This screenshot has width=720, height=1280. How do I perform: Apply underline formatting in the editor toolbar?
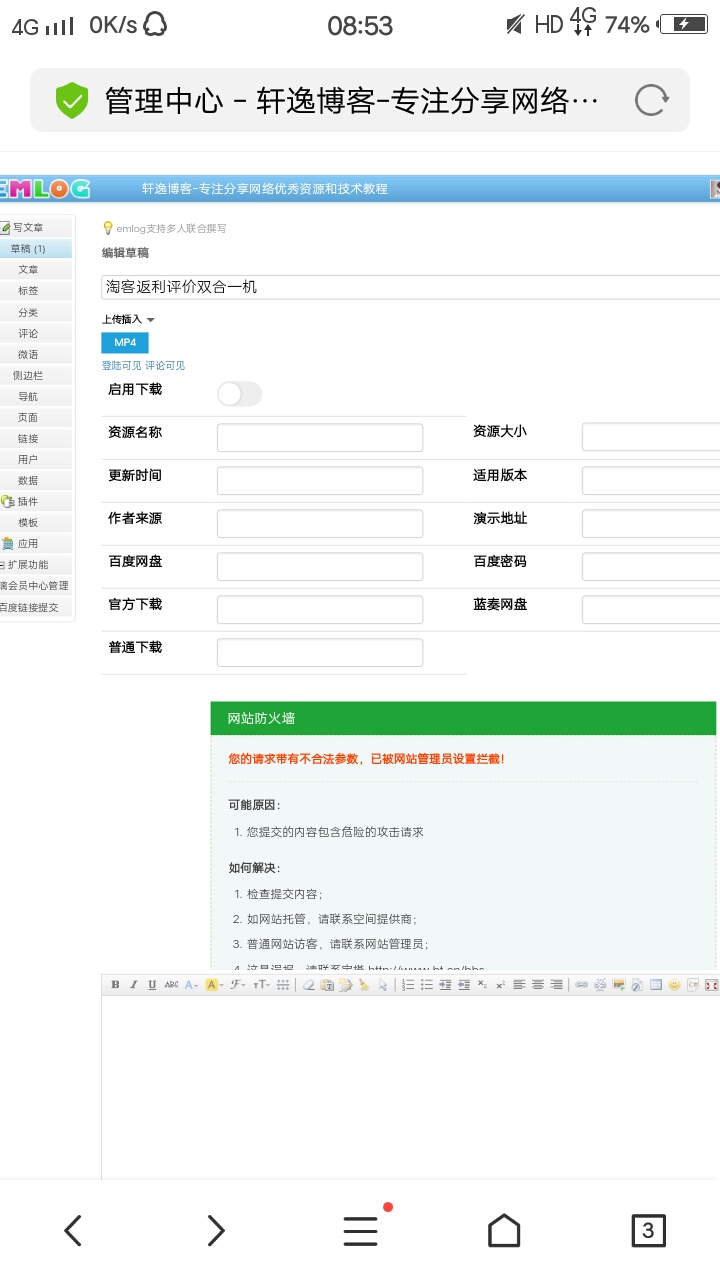[152, 985]
